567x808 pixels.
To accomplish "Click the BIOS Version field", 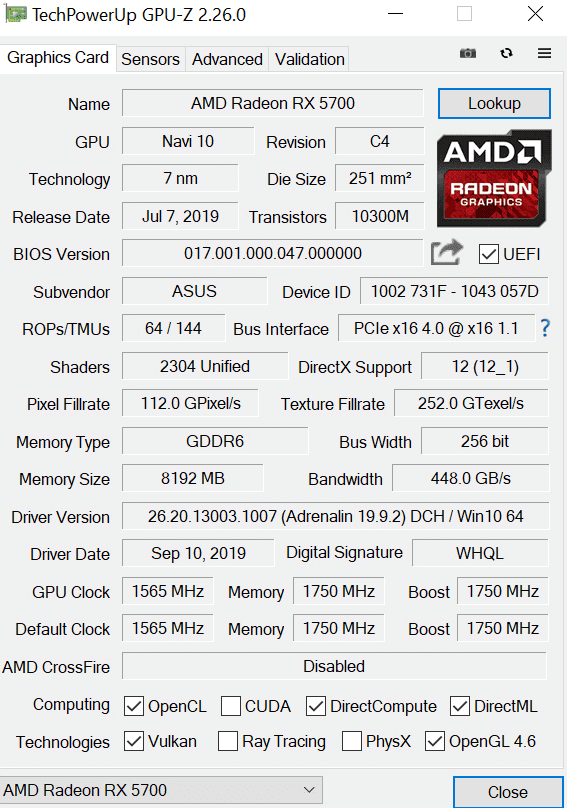I will pyautogui.click(x=273, y=253).
